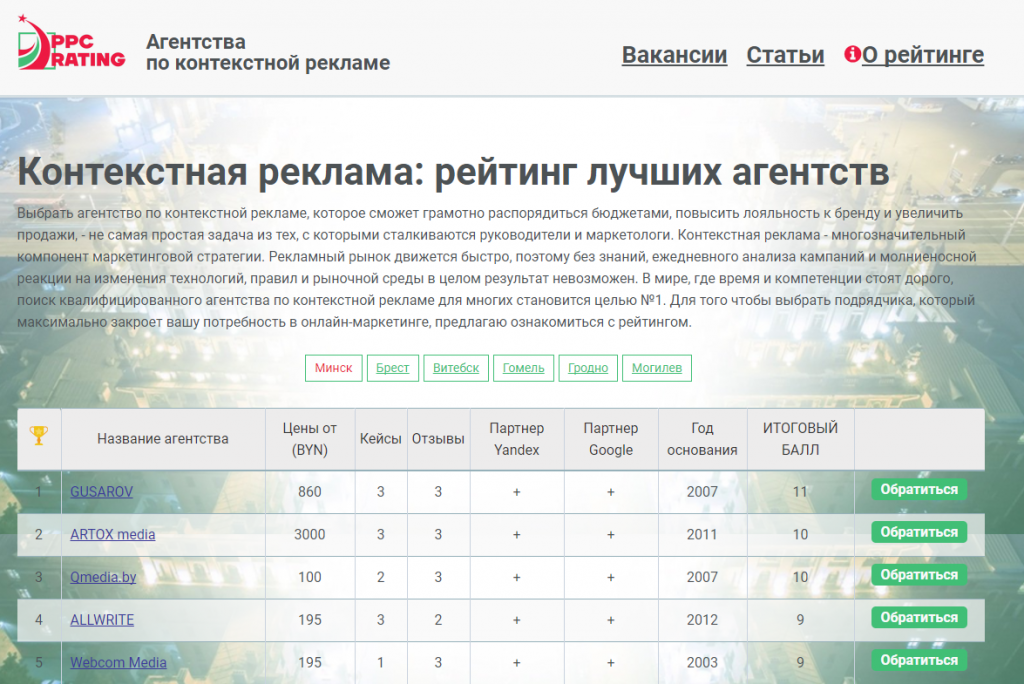Open the Вакансии page
The width and height of the screenshot is (1024, 684).
(x=674, y=55)
